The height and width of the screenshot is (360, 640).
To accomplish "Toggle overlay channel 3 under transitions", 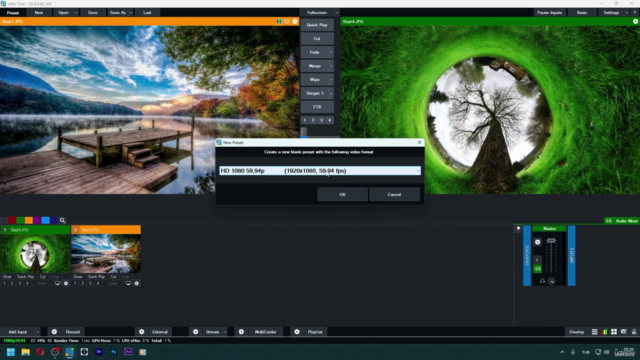I will pyautogui.click(x=321, y=120).
